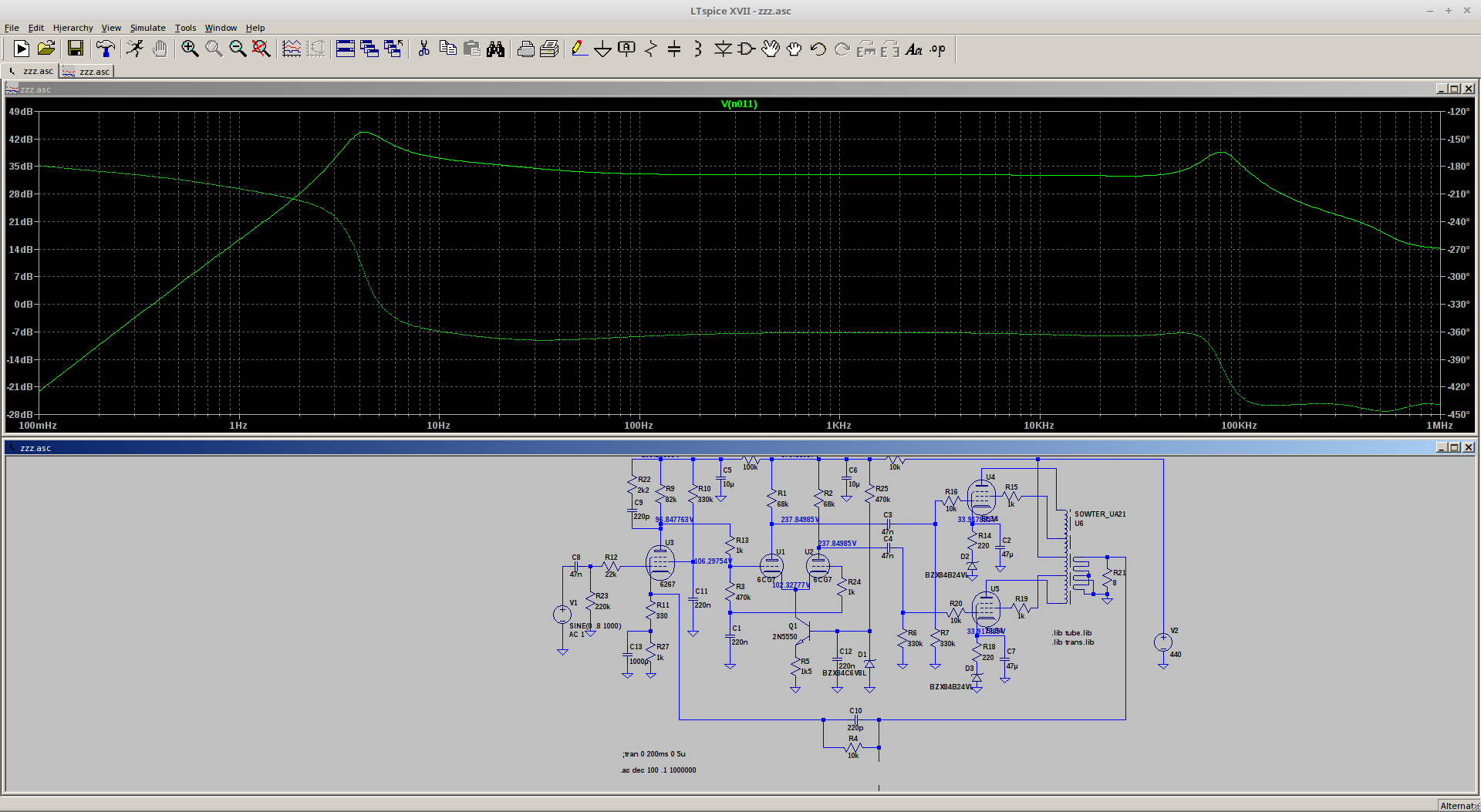Open the Control Panel hammer icon
The height and width of the screenshot is (812, 1481).
[105, 49]
